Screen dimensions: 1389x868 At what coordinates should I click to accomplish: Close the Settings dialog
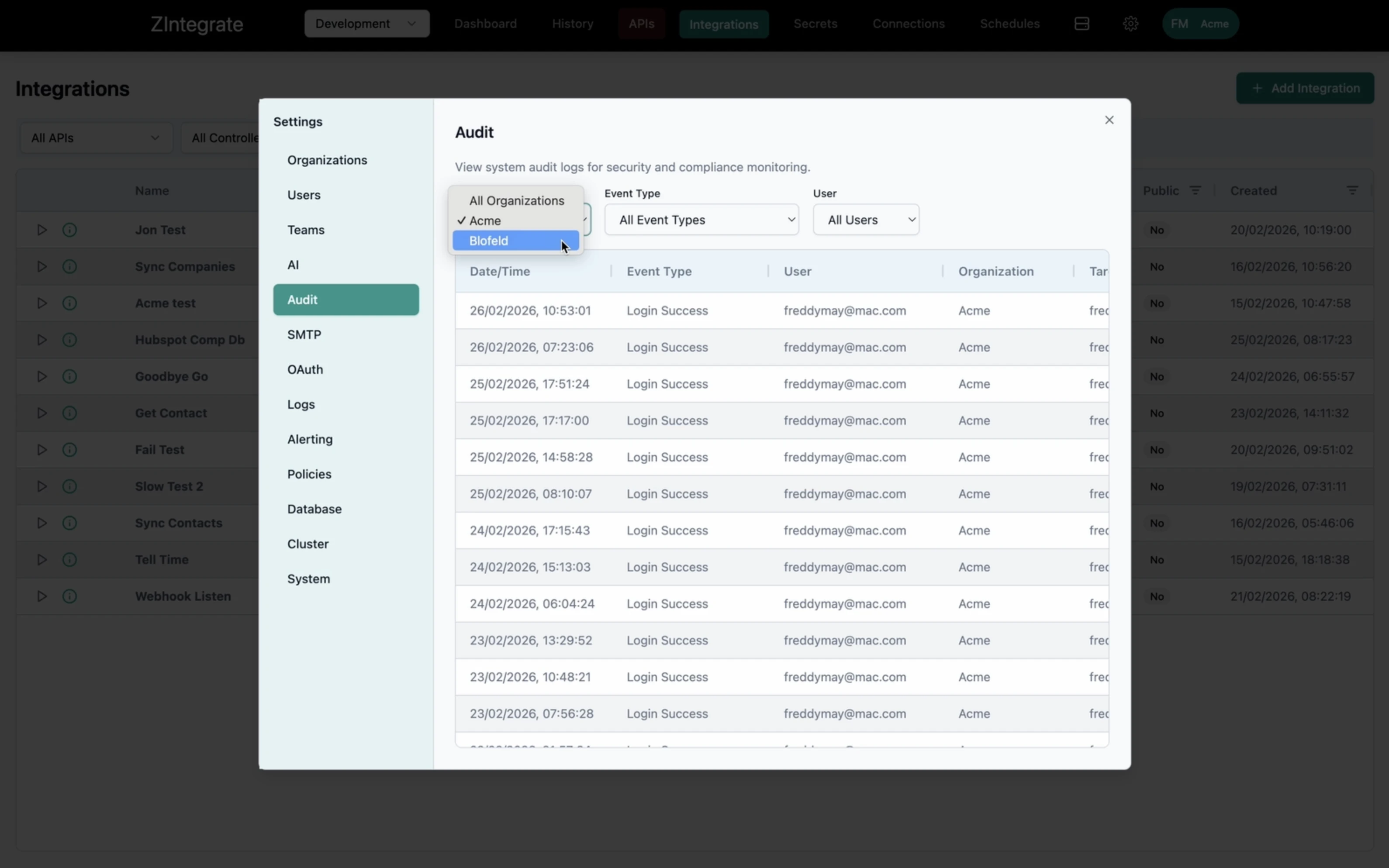1109,120
